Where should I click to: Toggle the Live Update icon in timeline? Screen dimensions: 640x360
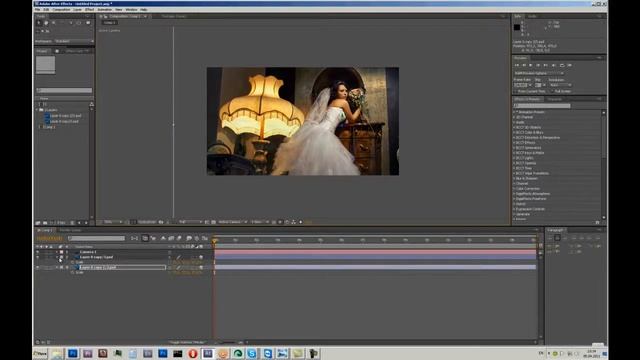145,238
